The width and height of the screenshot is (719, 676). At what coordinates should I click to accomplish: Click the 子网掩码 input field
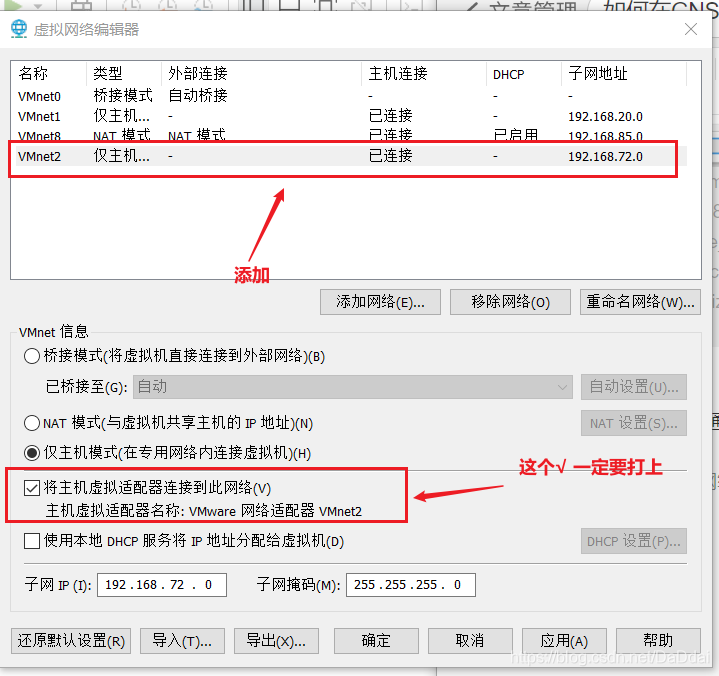tap(411, 585)
